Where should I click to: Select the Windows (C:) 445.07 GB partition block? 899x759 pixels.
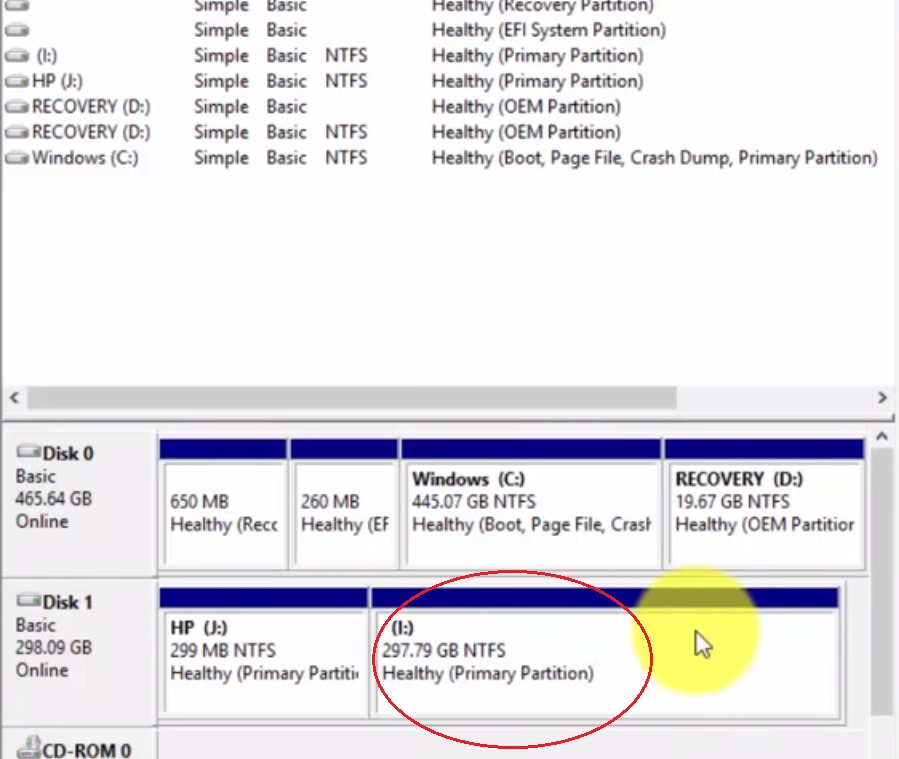click(x=531, y=504)
